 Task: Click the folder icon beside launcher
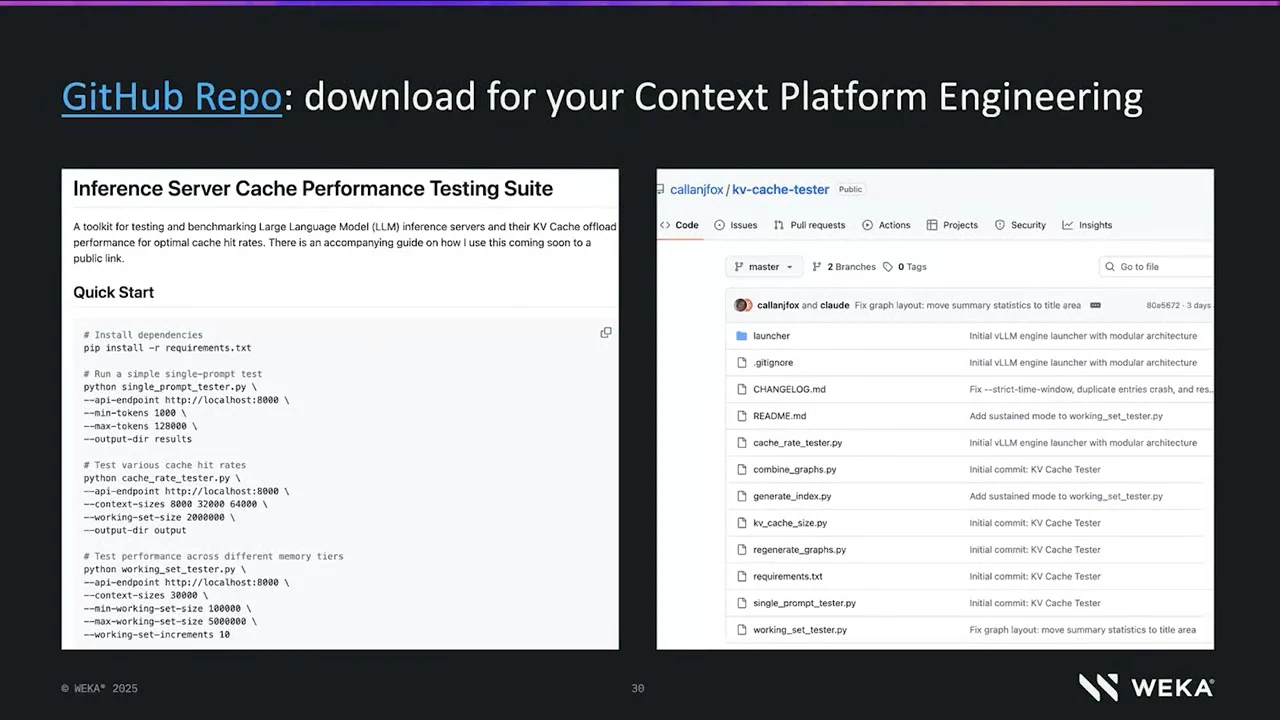(742, 336)
